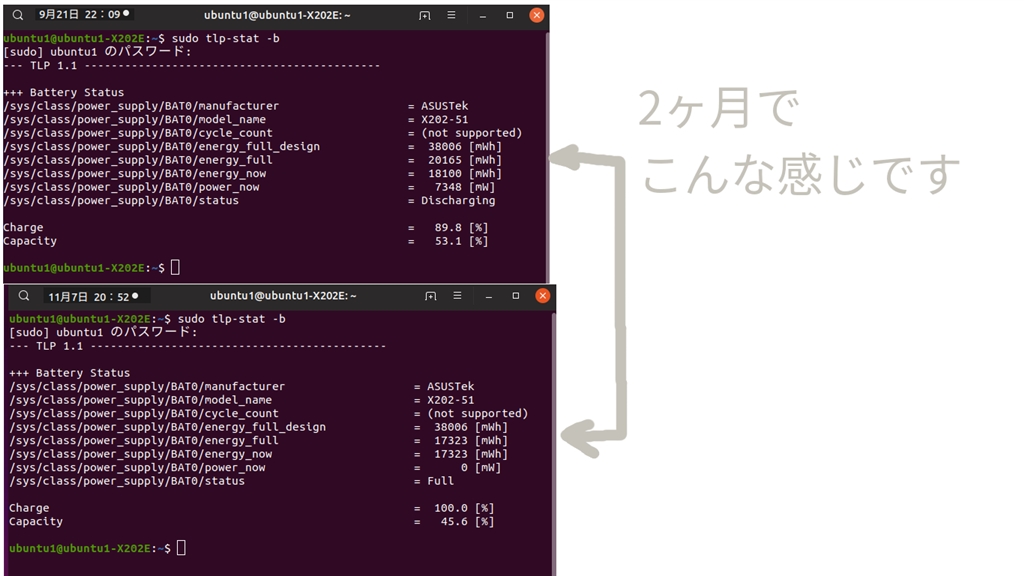Screen dimensions: 1024x576
Task: Click the lower terminal prompt cursor
Action: click(181, 548)
